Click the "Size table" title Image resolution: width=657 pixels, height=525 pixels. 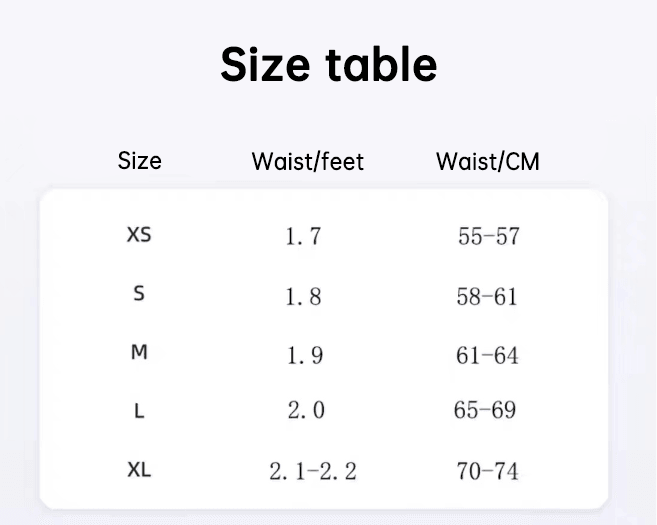328,65
